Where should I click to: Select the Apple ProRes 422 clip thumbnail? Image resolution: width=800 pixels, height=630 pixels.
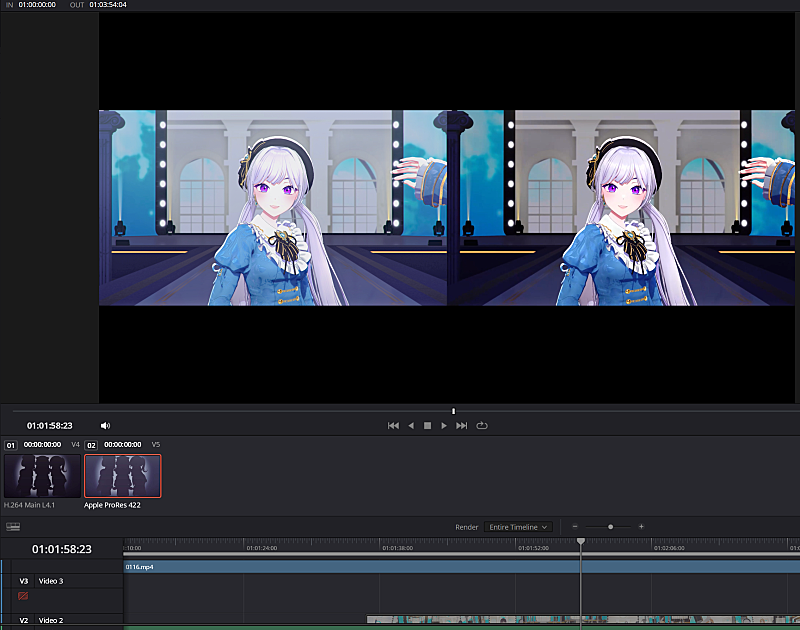[x=122, y=476]
